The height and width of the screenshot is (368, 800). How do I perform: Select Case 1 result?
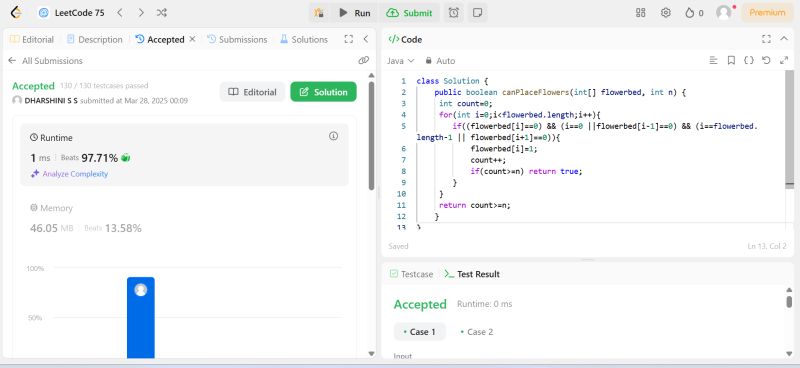pos(419,332)
